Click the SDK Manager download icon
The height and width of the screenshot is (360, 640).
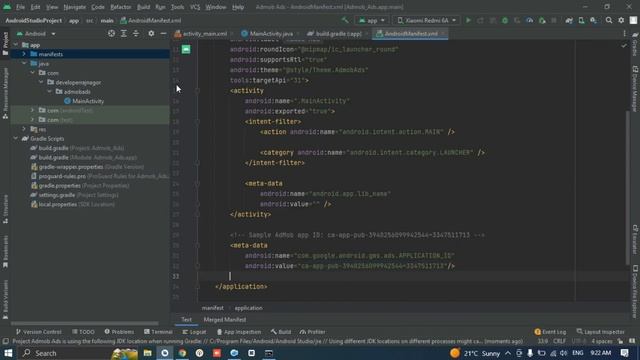coord(593,20)
